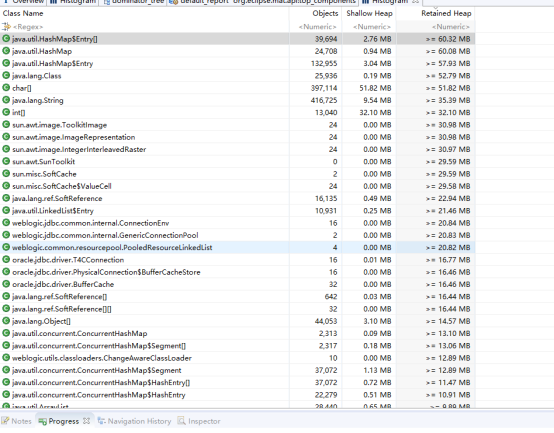Select the java.util.concurrent.ConcurrentHashMap$HashEntry row
Screen dimensions: 554x433
pos(237,395)
